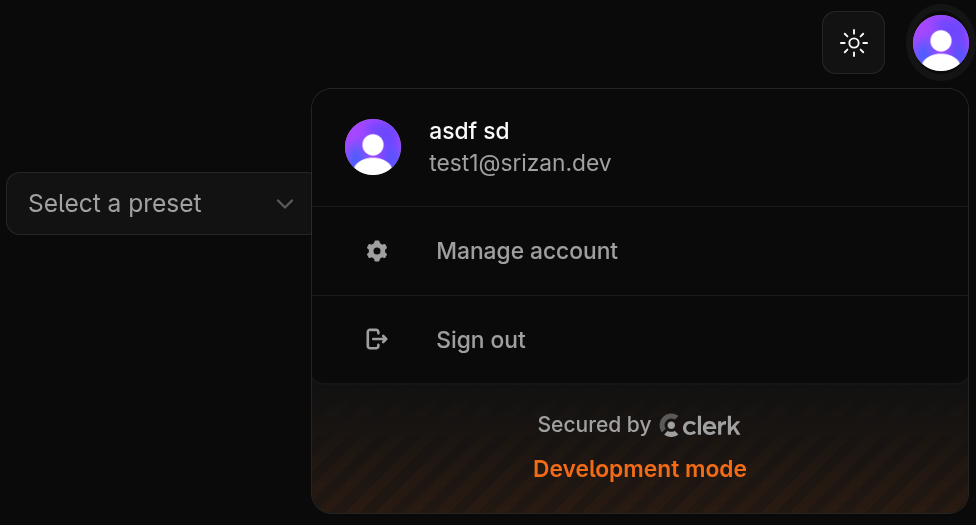The height and width of the screenshot is (525, 976).
Task: Click the "Secured by" label
Action: click(x=594, y=425)
